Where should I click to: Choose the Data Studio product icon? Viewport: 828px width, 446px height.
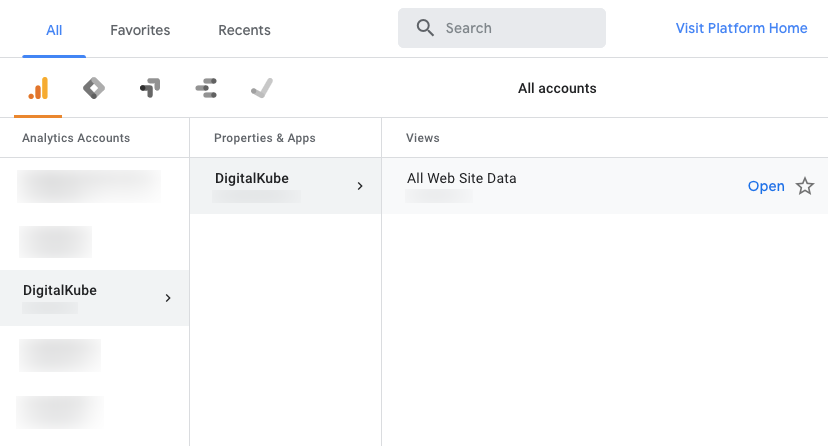click(206, 89)
